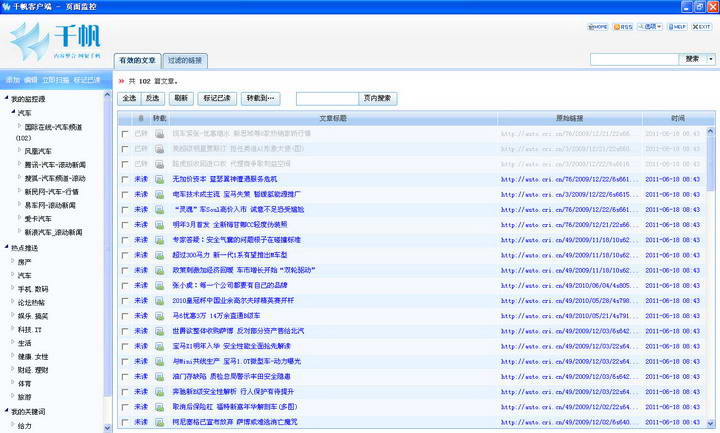720x433 pixels.
Task: Expand the 手机 数码 node arrow
Action: pyautogui.click(x=13, y=288)
